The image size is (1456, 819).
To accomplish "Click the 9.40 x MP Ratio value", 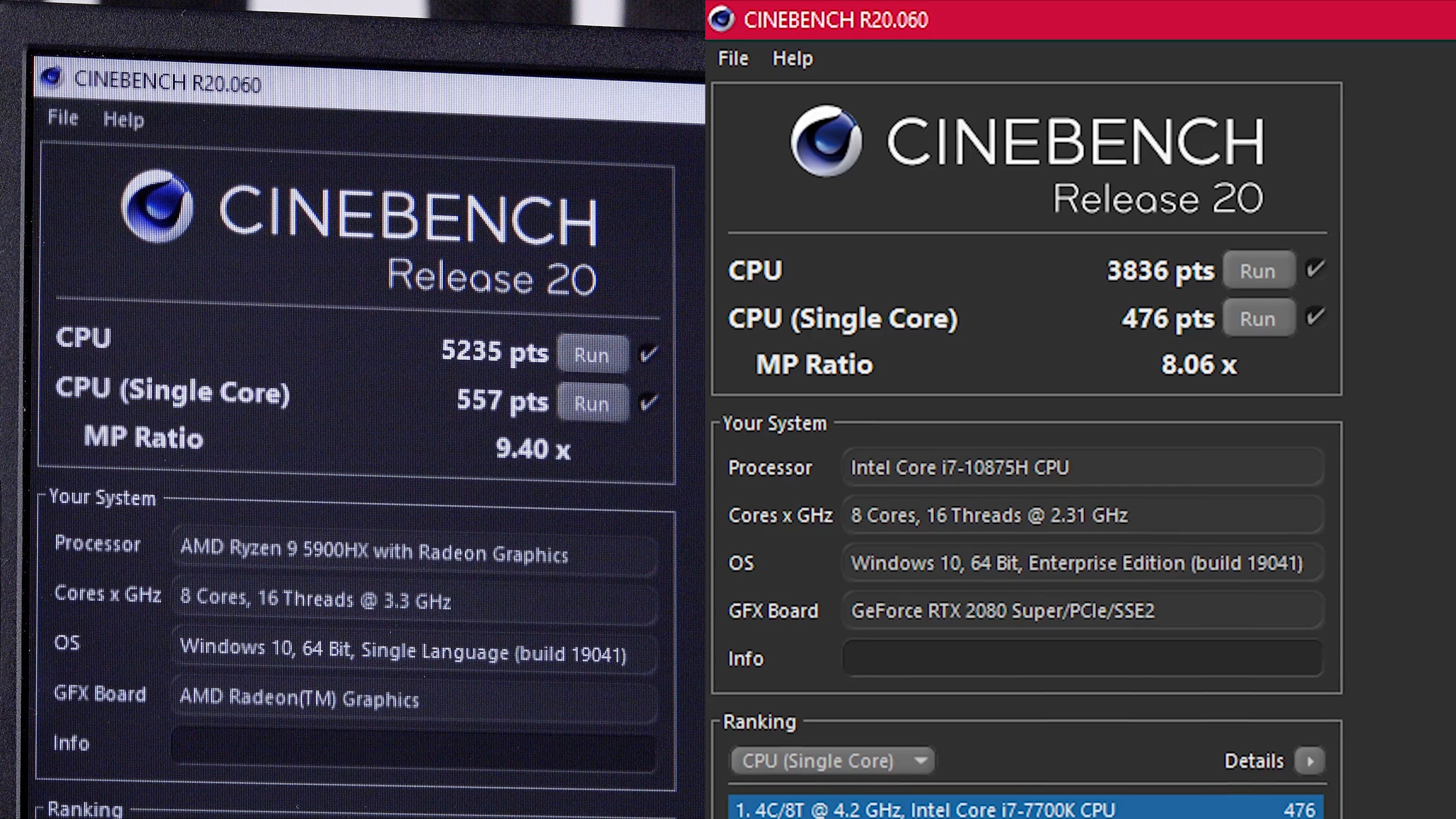I will [533, 449].
